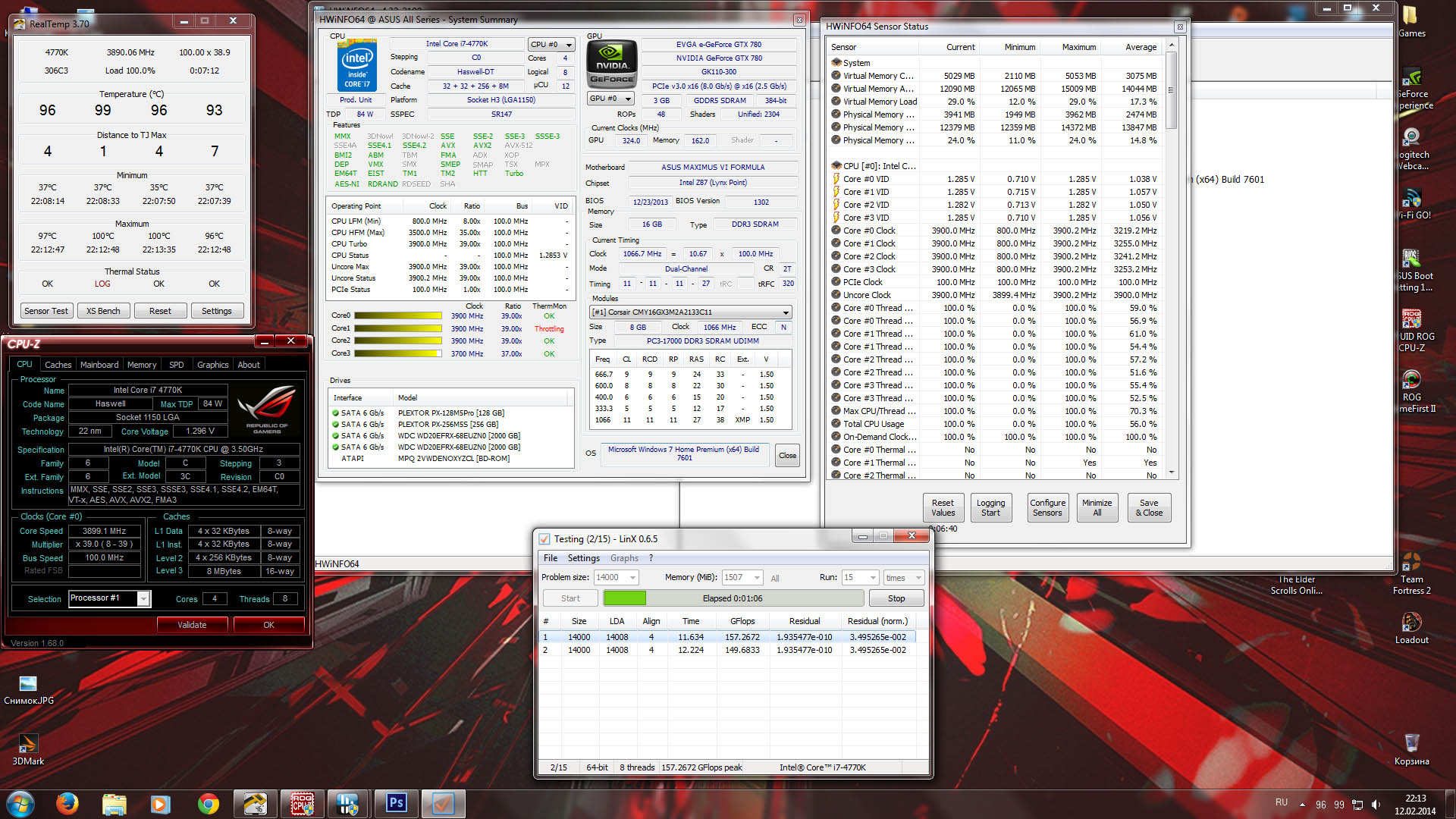Click the Photoshop taskbar icon

[396, 803]
